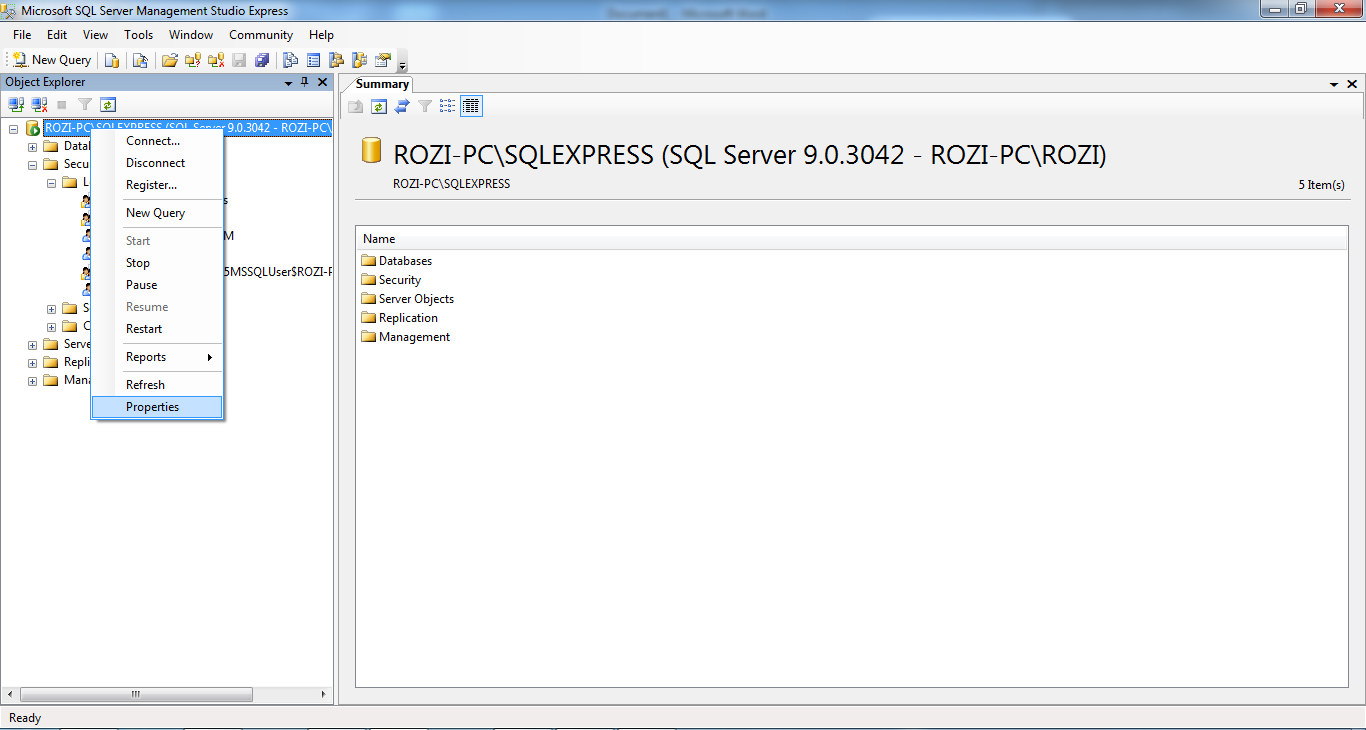Choose Pause in the context menu

156,285
